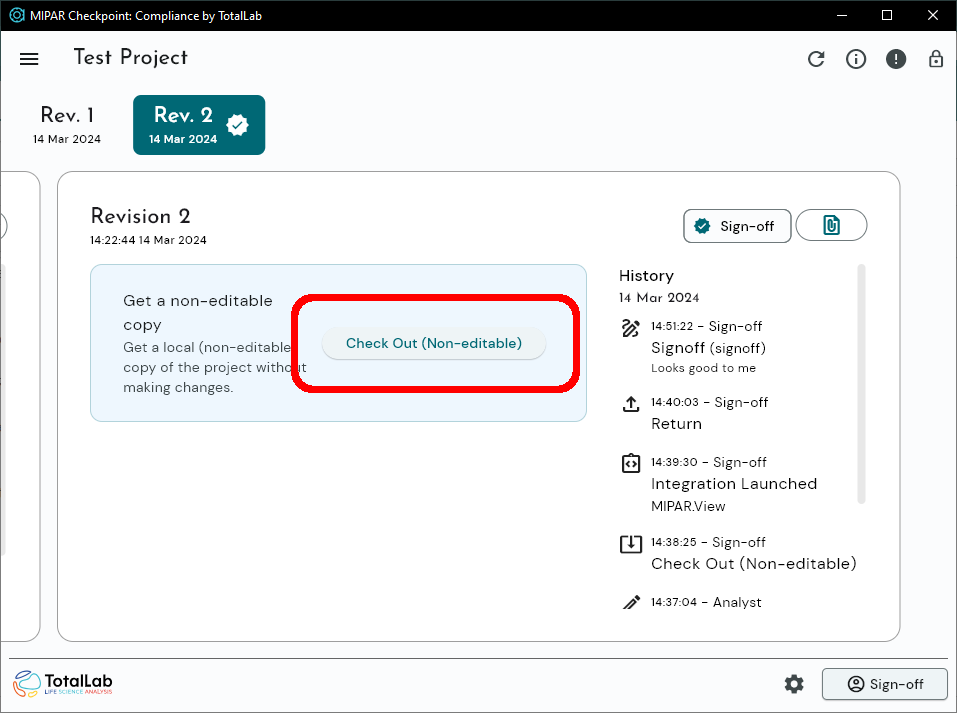957x713 pixels.
Task: Click the MIPAR app icon in title bar
Action: click(x=16, y=15)
